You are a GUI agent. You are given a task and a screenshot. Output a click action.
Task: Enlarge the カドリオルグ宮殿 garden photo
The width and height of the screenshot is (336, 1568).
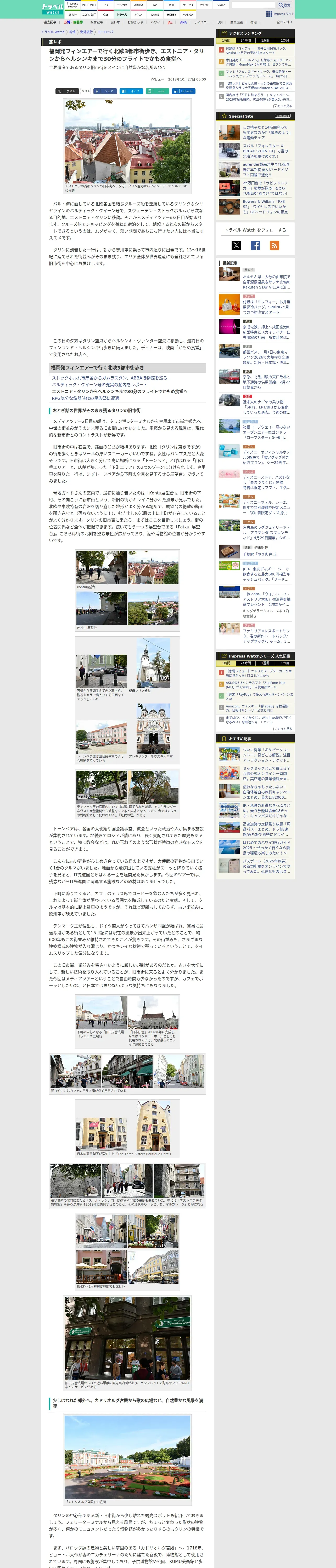[127, 1457]
